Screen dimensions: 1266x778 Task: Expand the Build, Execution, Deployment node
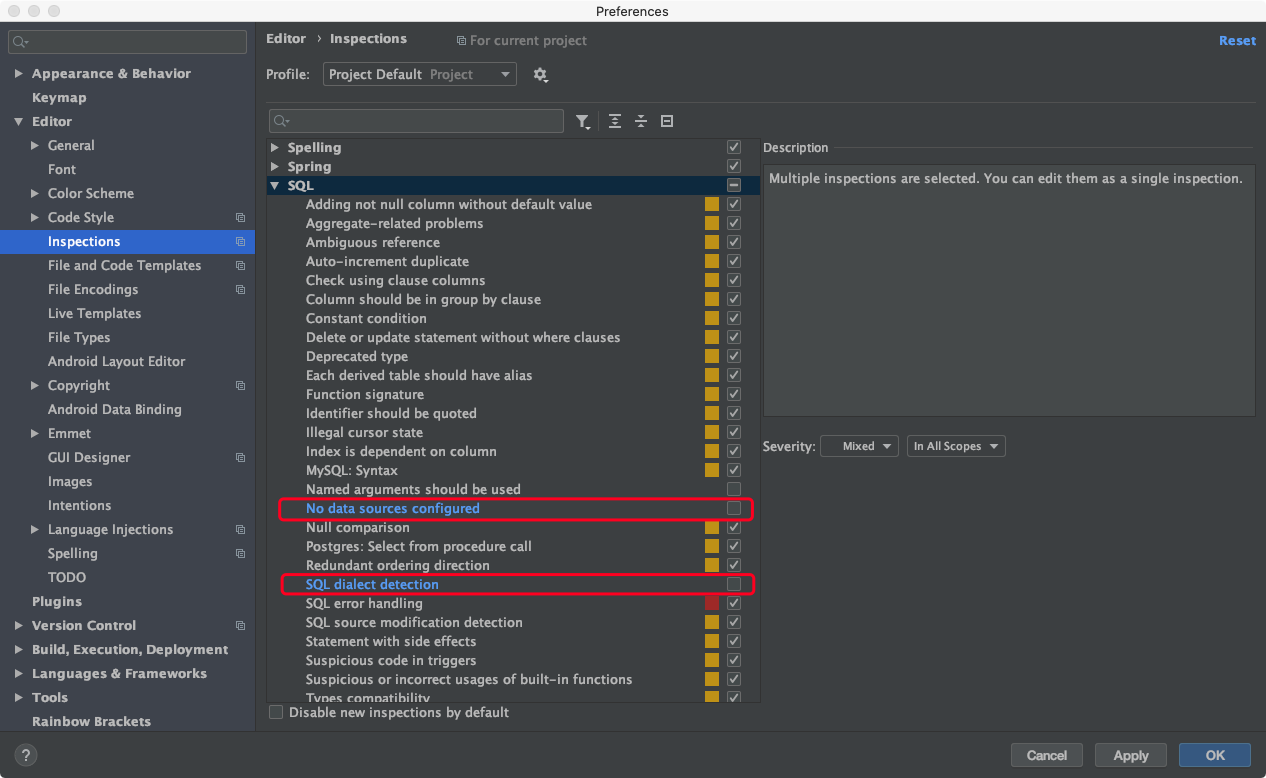tap(18, 650)
